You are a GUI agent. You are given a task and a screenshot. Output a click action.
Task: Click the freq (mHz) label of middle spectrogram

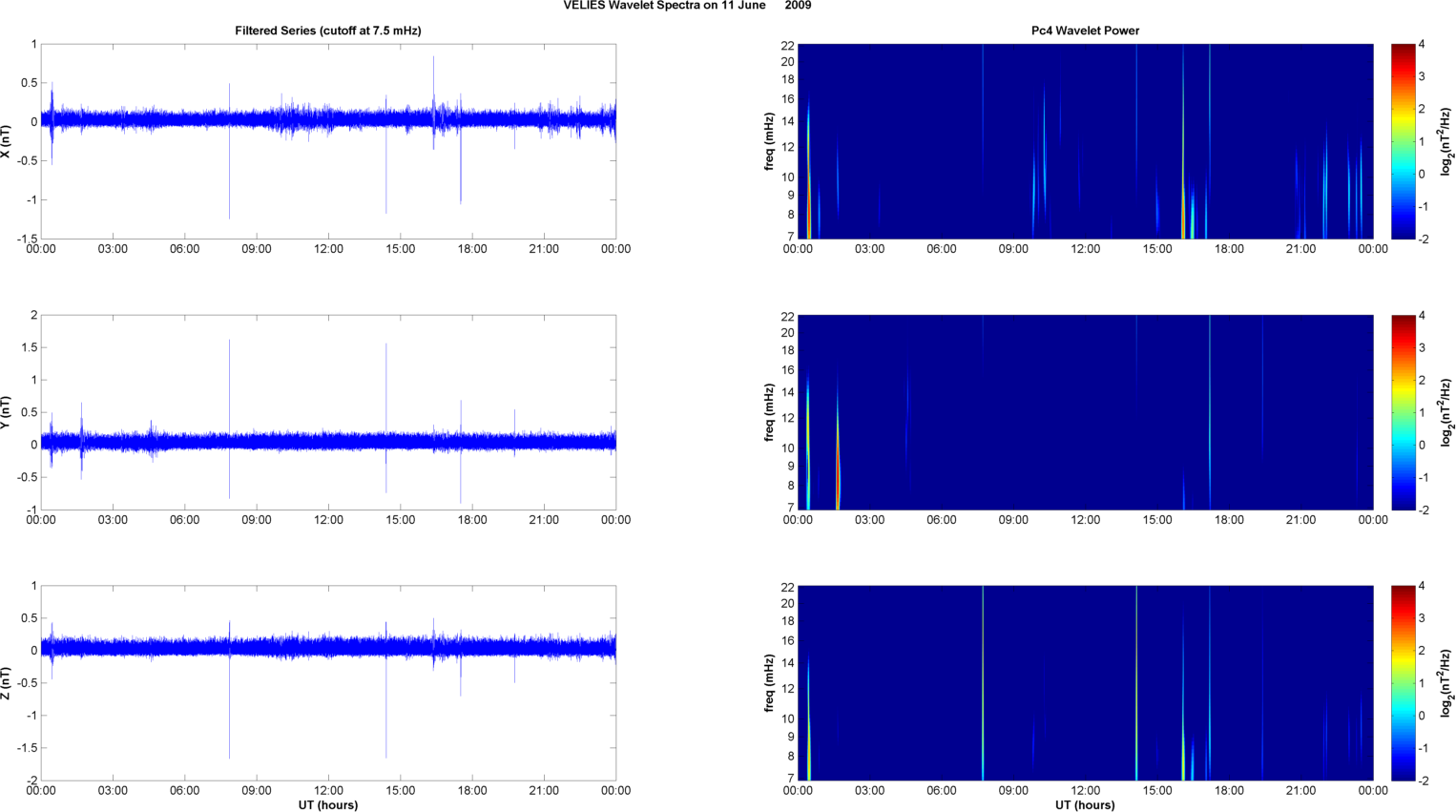(x=768, y=412)
